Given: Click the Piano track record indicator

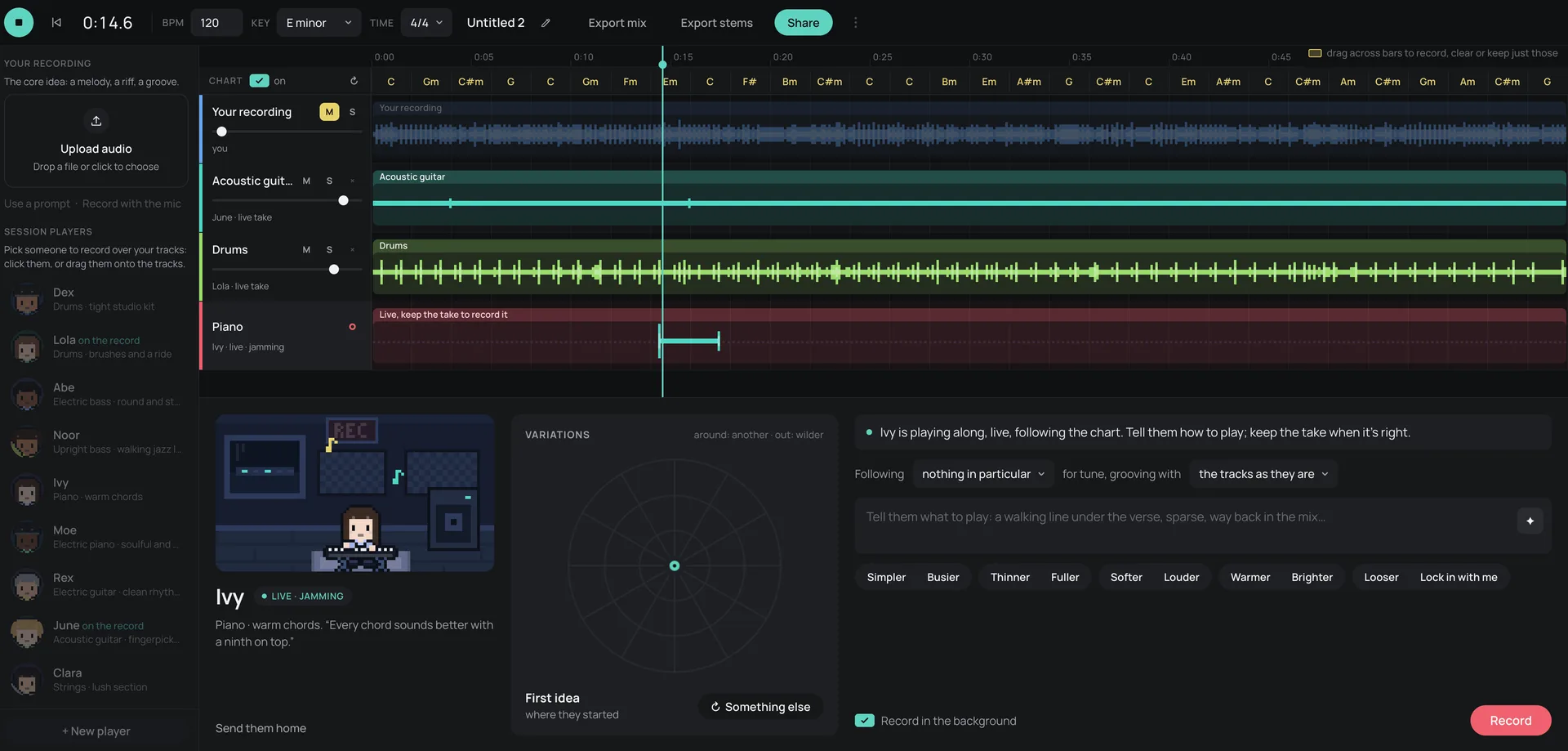Looking at the screenshot, I should point(353,327).
